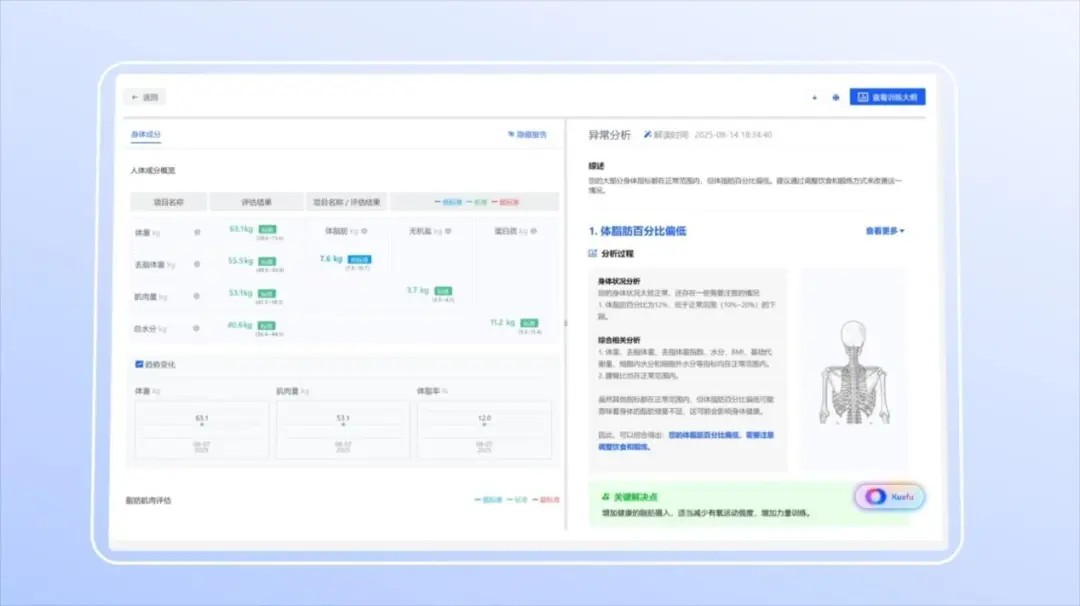Click the 体重 trend chart data point
The image size is (1080, 606).
(202, 426)
